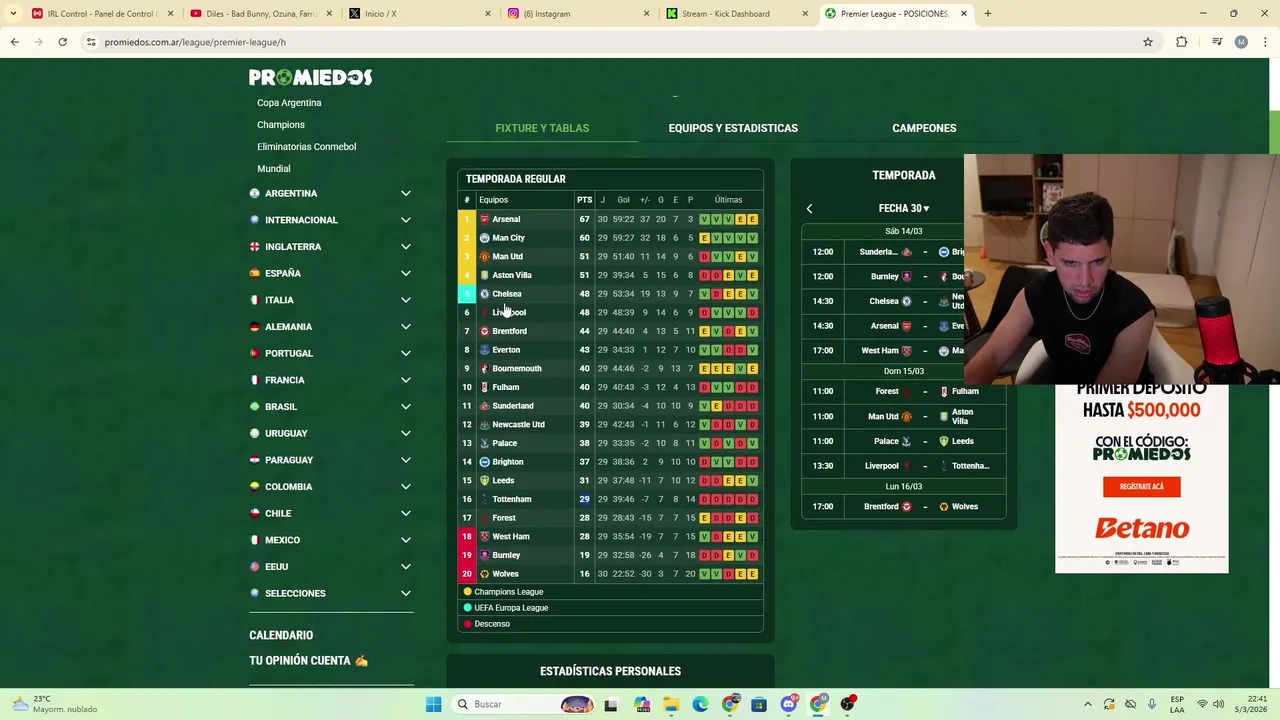Open Microsoft Store from the taskbar
Image resolution: width=1280 pixels, height=720 pixels.
pyautogui.click(x=760, y=704)
